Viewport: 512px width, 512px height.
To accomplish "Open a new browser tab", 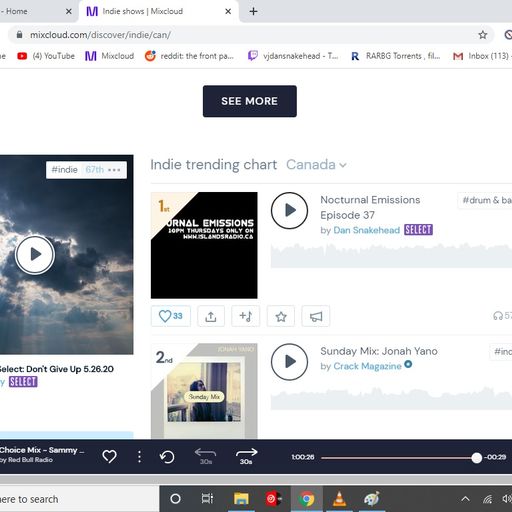I will coord(253,11).
